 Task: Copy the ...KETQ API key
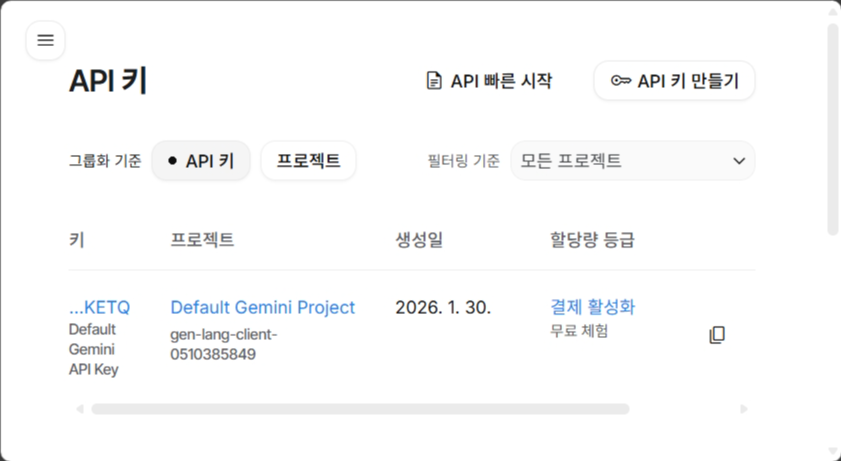[x=716, y=335]
